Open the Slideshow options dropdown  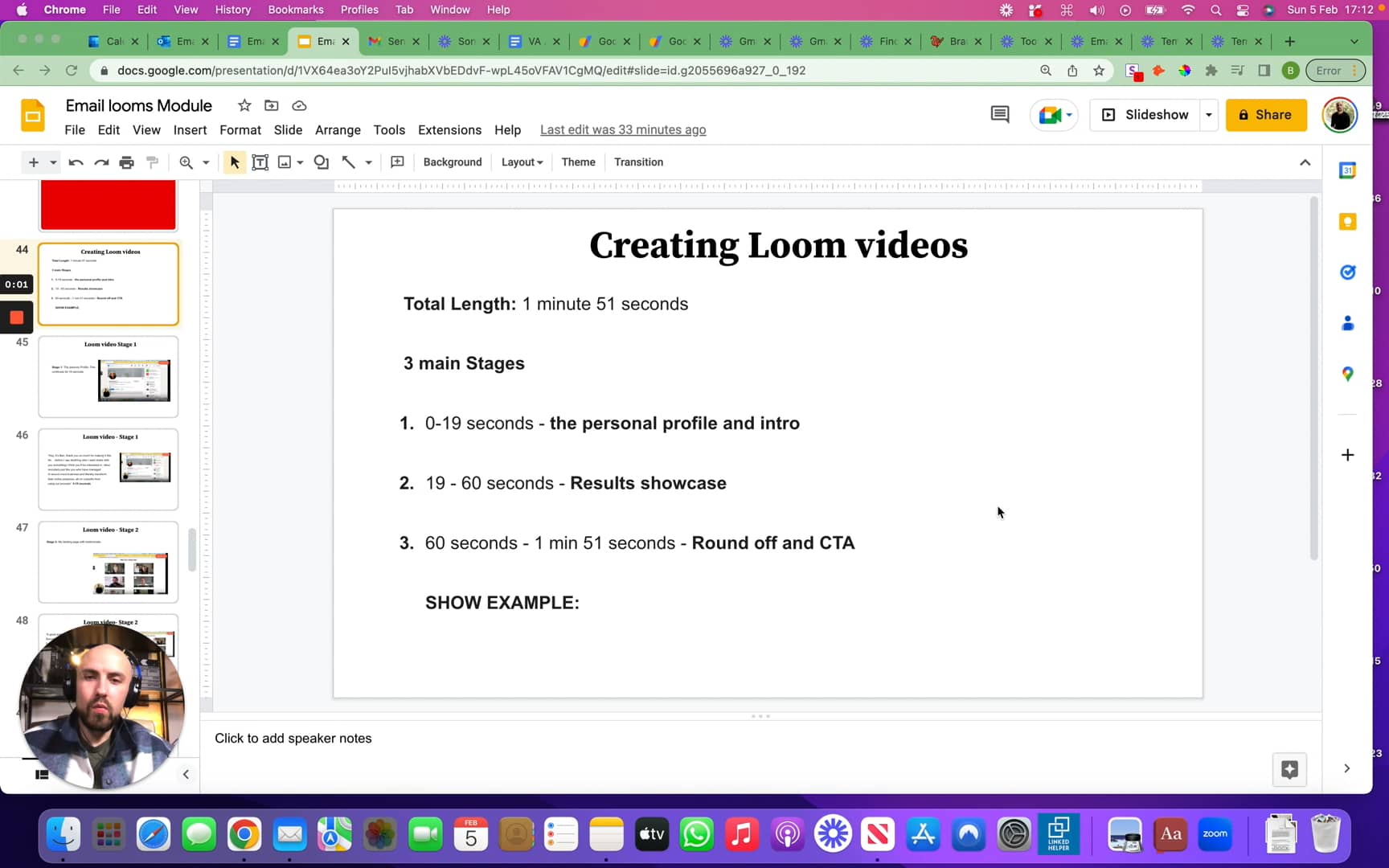(x=1209, y=114)
